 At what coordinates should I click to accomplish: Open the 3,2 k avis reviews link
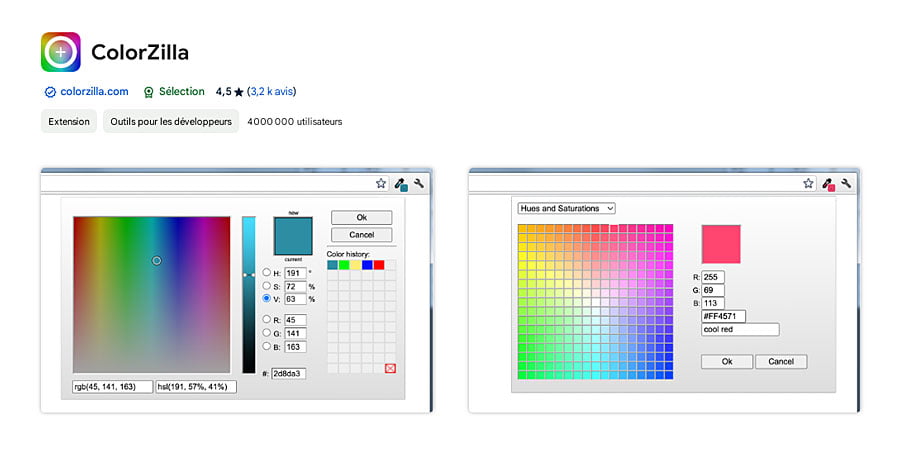coord(271,92)
